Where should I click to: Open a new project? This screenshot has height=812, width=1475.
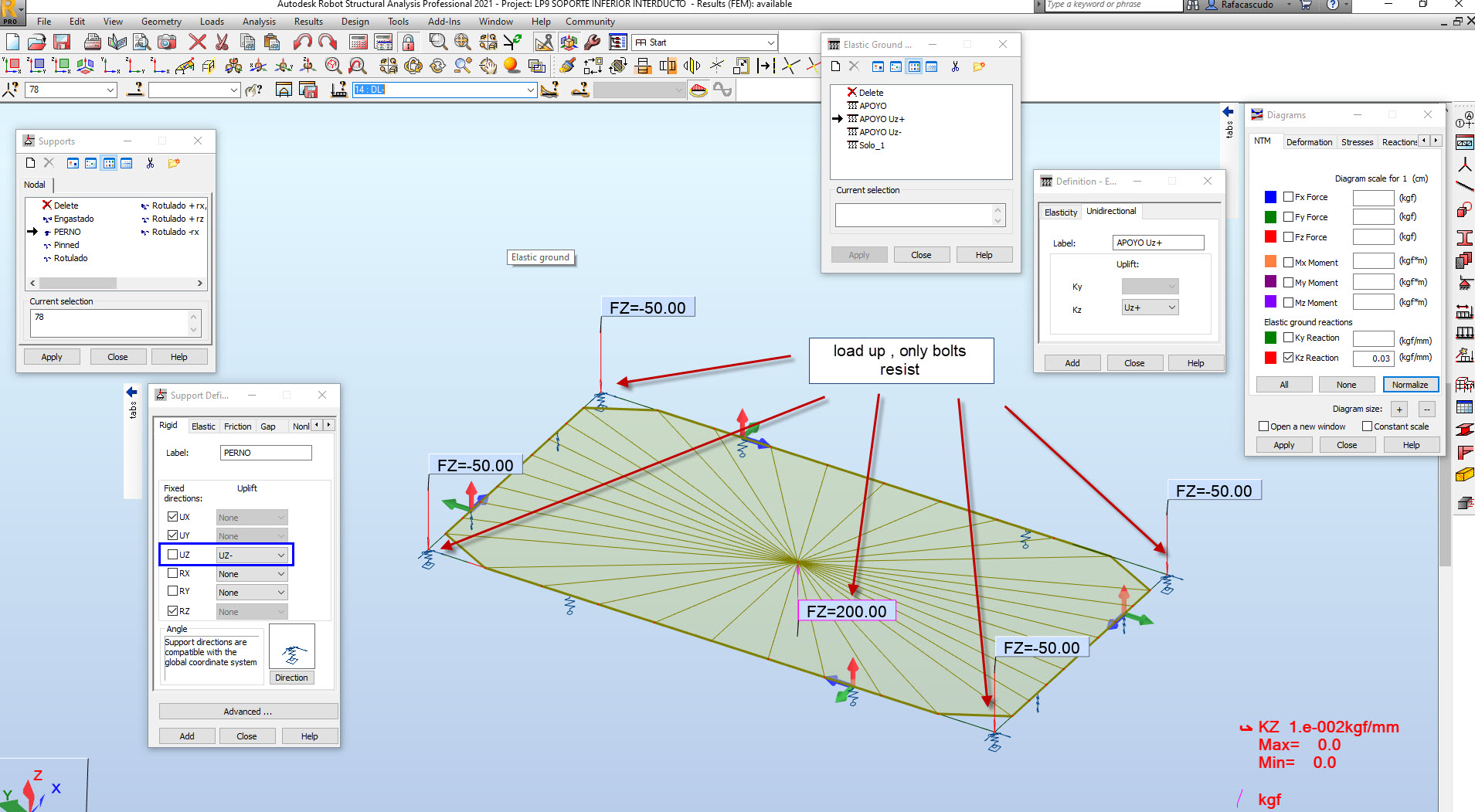(11, 41)
